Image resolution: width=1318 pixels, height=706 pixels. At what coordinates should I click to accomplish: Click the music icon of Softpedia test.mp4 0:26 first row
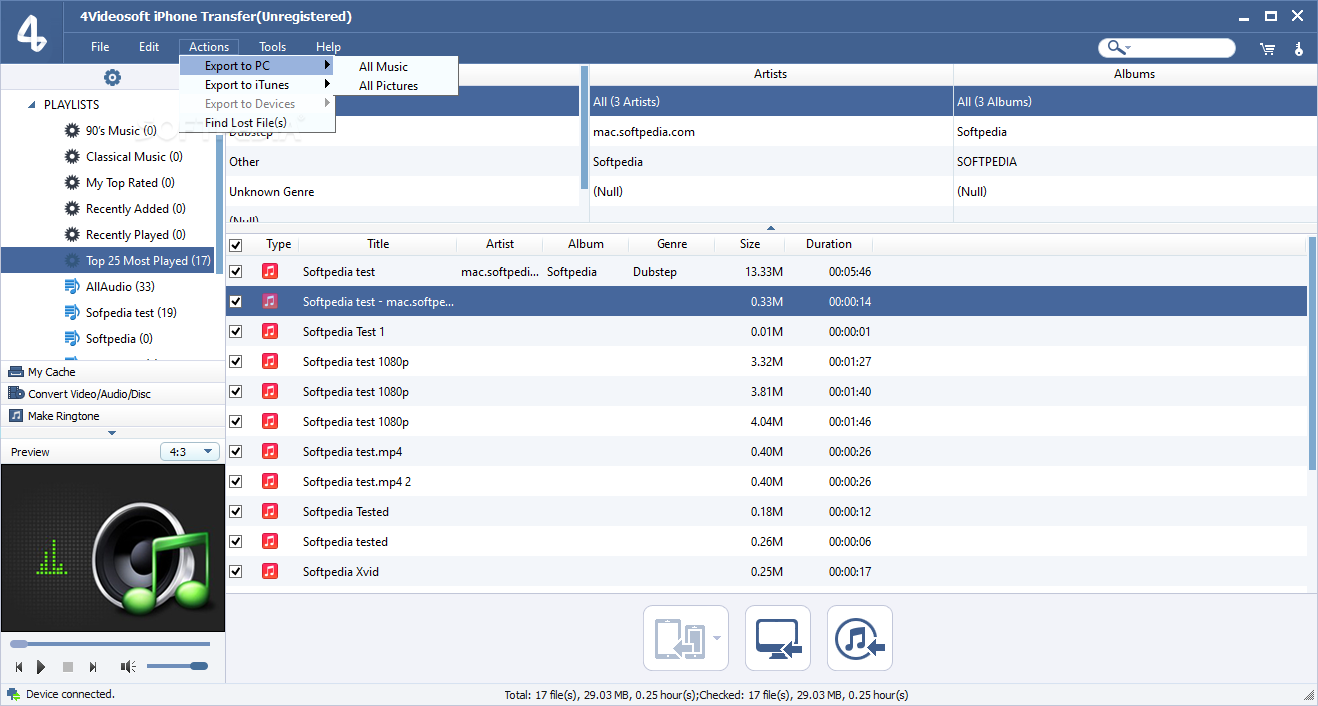pyautogui.click(x=270, y=451)
